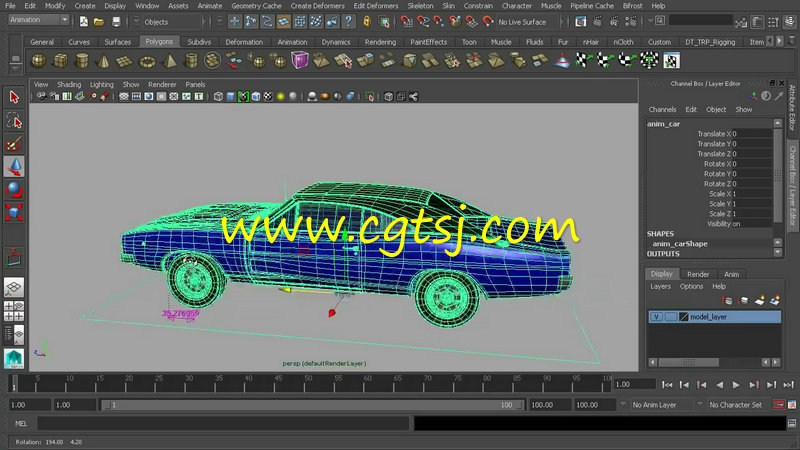This screenshot has height=450, width=800.
Task: Create a polygon cylinder from shelf
Action: (82, 61)
